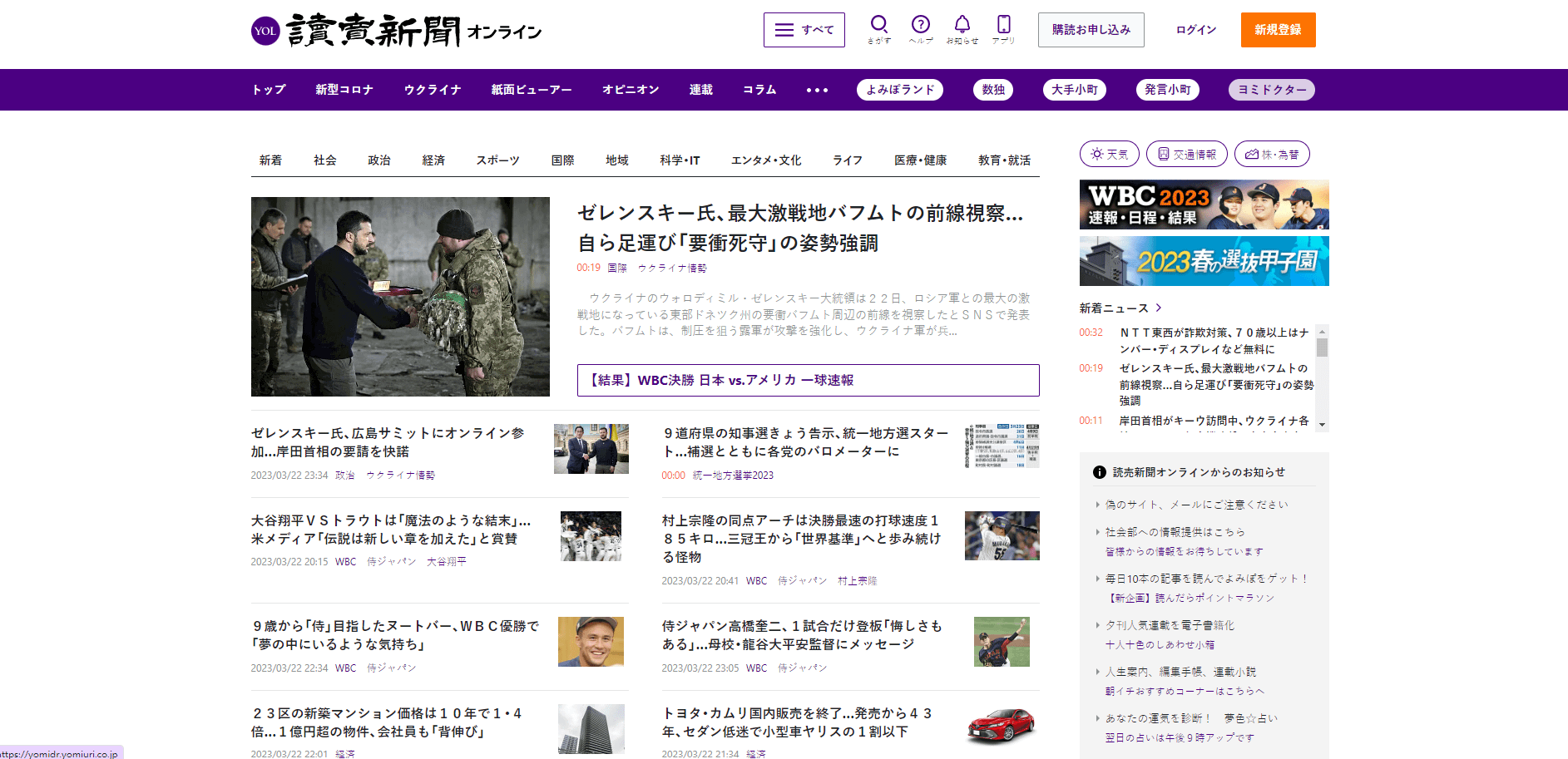Open 偽のサイト、メールにご注意ください notice
Viewport: 1568px width, 759px height.
coord(1196,505)
